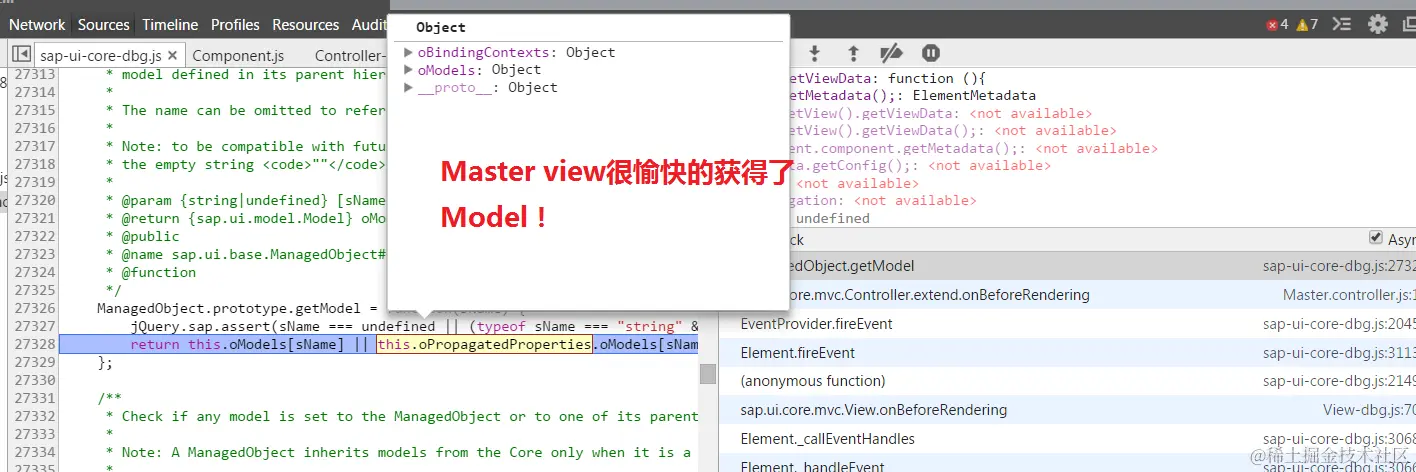
Task: Select Controller.extend.onBeforeRendering call stack frame
Action: coord(1067,295)
